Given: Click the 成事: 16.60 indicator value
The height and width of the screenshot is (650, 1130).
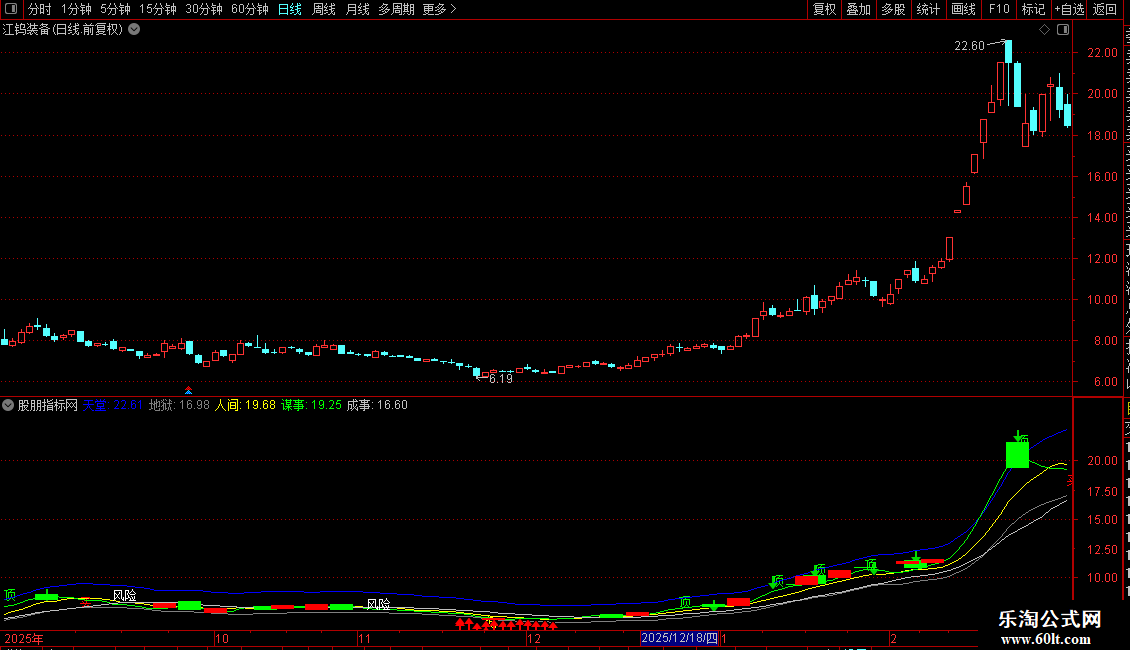Looking at the screenshot, I should (377, 405).
